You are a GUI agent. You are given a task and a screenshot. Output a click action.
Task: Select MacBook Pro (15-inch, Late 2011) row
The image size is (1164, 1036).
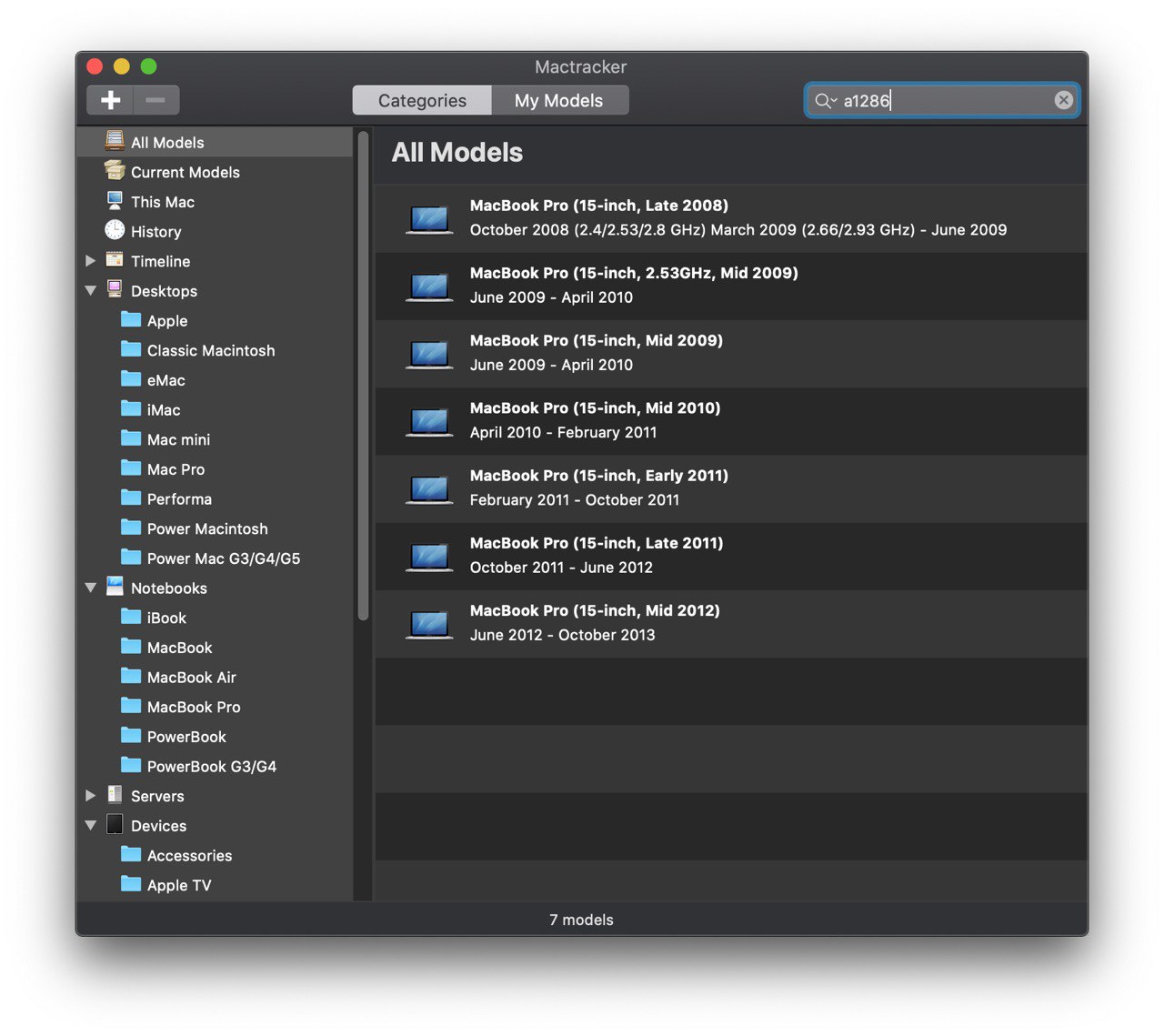point(731,557)
